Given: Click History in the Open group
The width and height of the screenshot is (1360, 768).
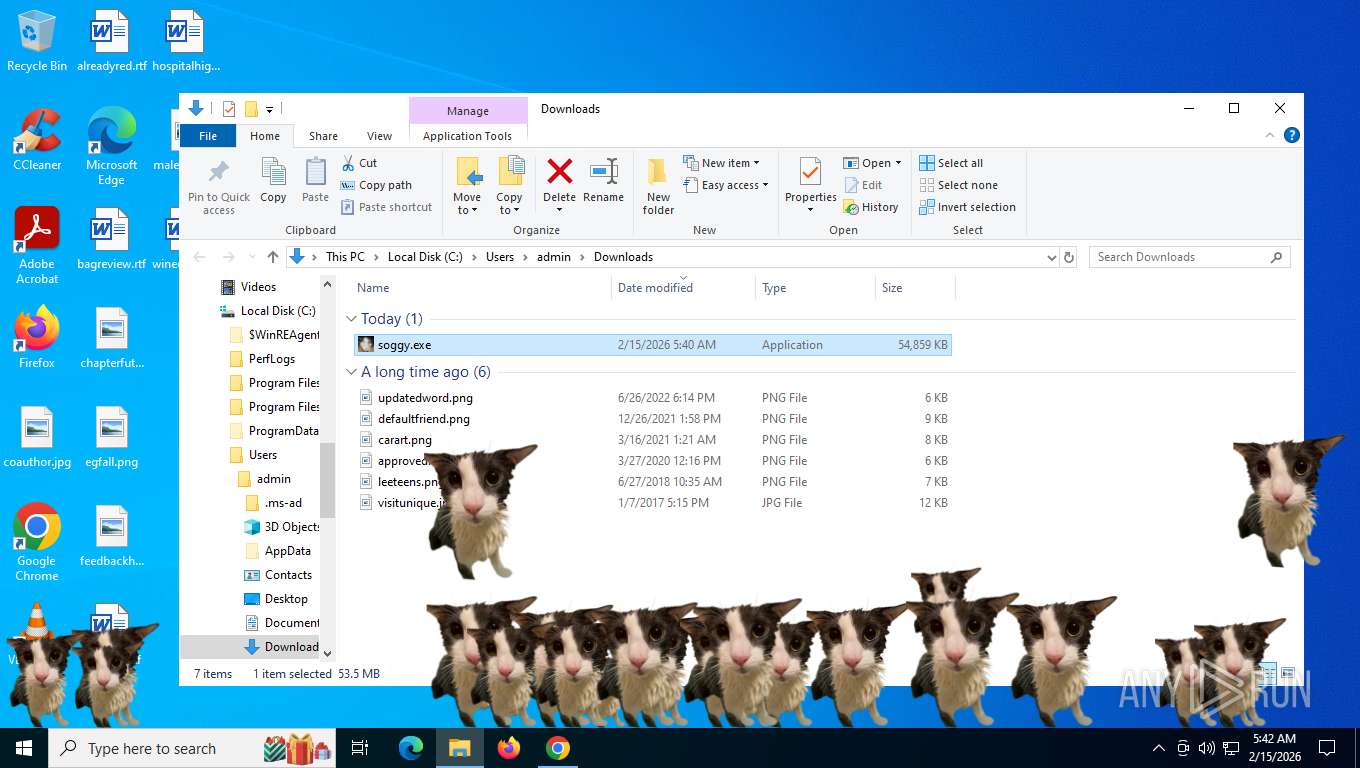Looking at the screenshot, I should [x=871, y=207].
